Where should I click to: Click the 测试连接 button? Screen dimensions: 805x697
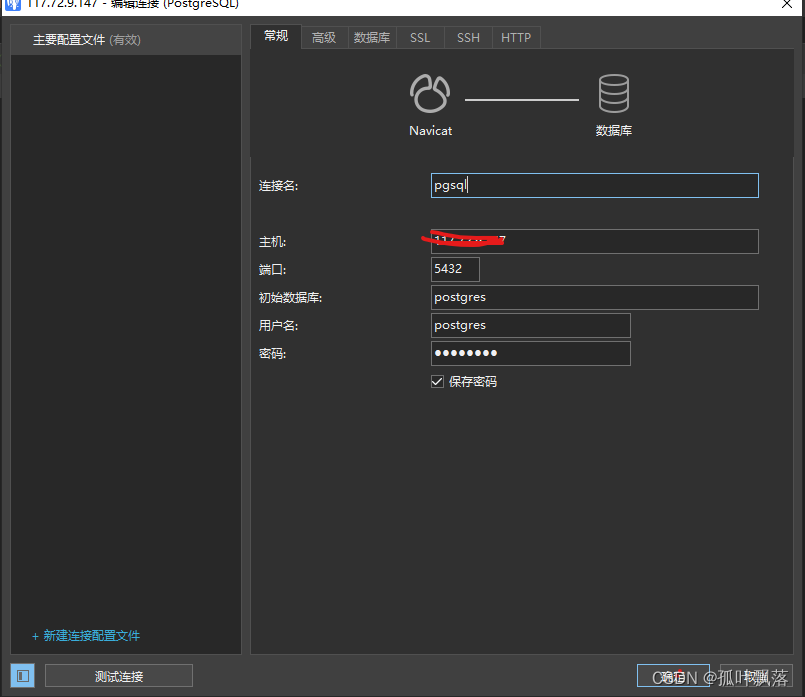(119, 675)
